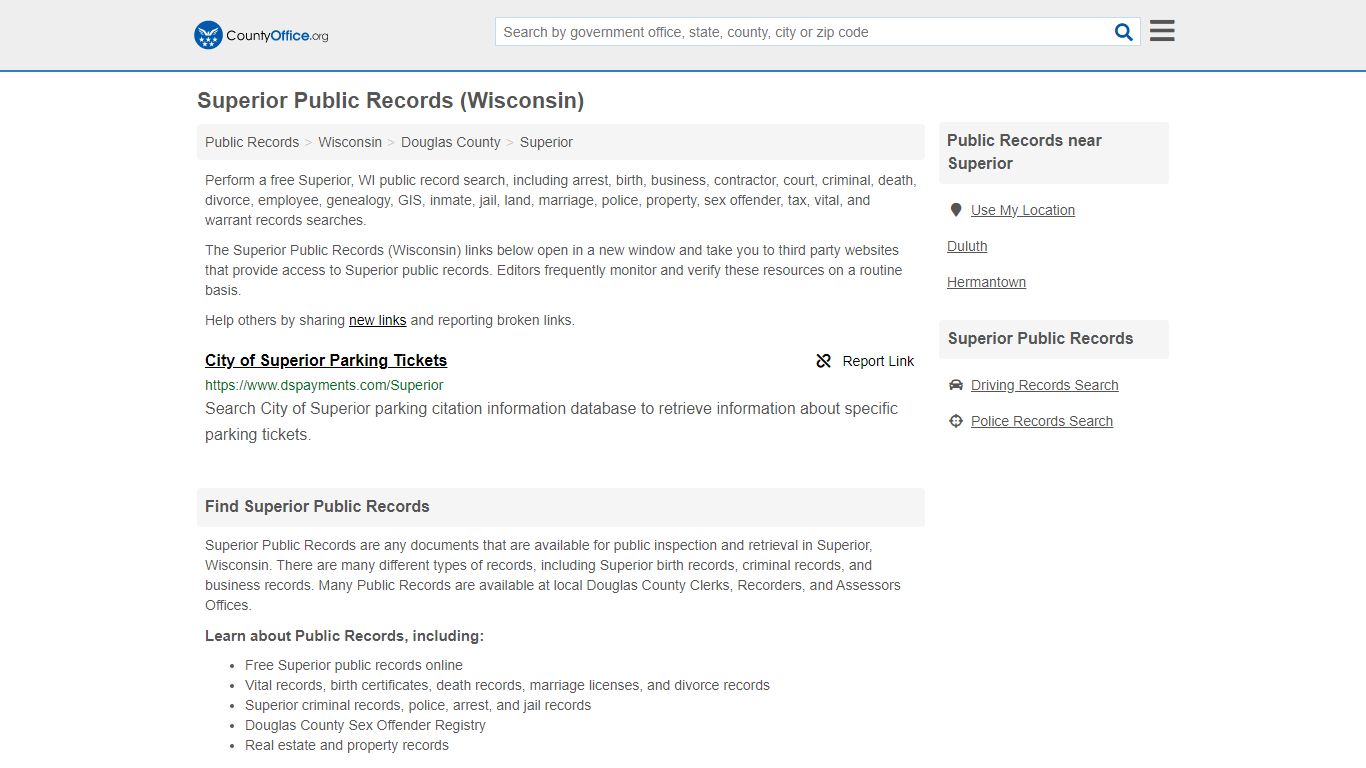Click the broken link icon beside Report Link
This screenshot has height=768, width=1366.
(823, 361)
